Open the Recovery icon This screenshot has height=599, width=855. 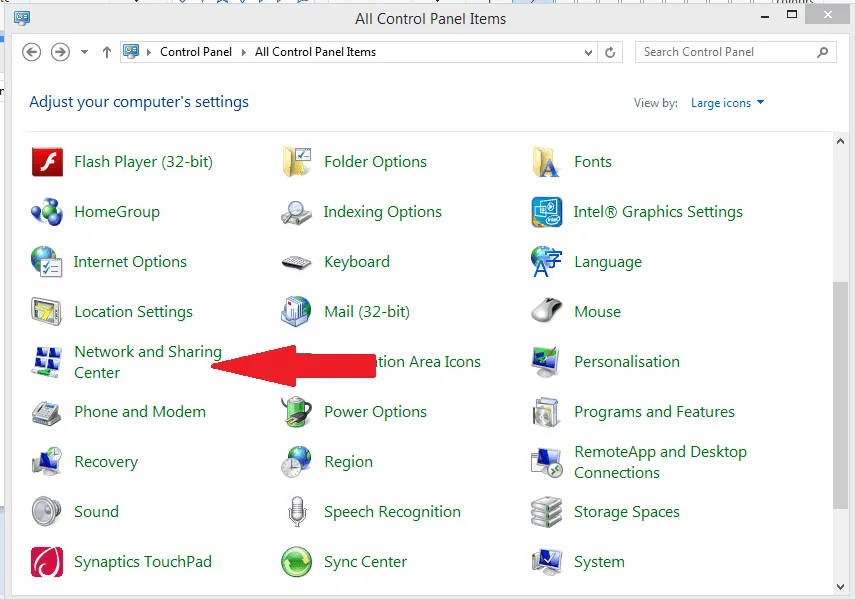coord(47,462)
